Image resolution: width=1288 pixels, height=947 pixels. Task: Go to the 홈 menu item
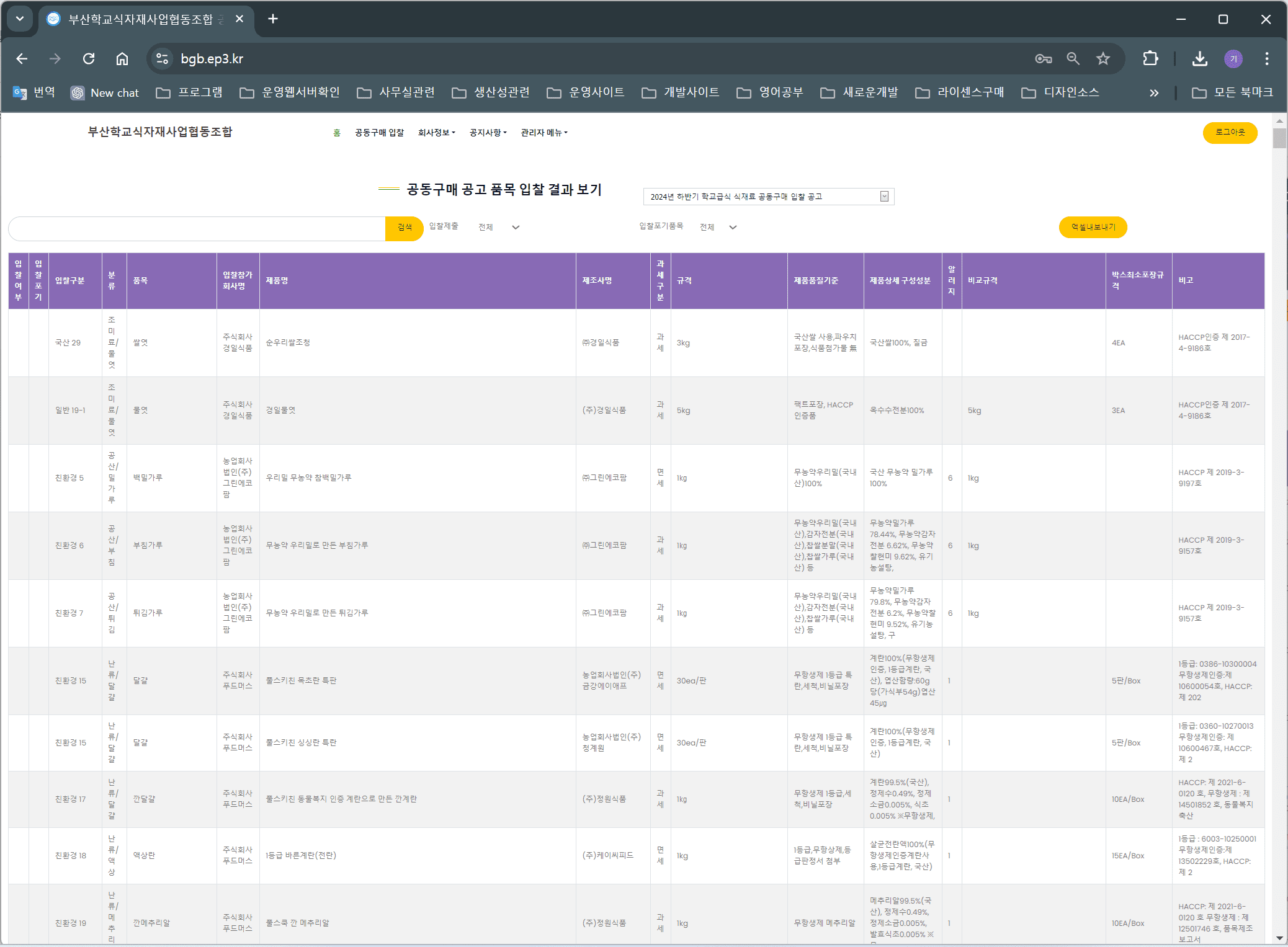(x=337, y=133)
